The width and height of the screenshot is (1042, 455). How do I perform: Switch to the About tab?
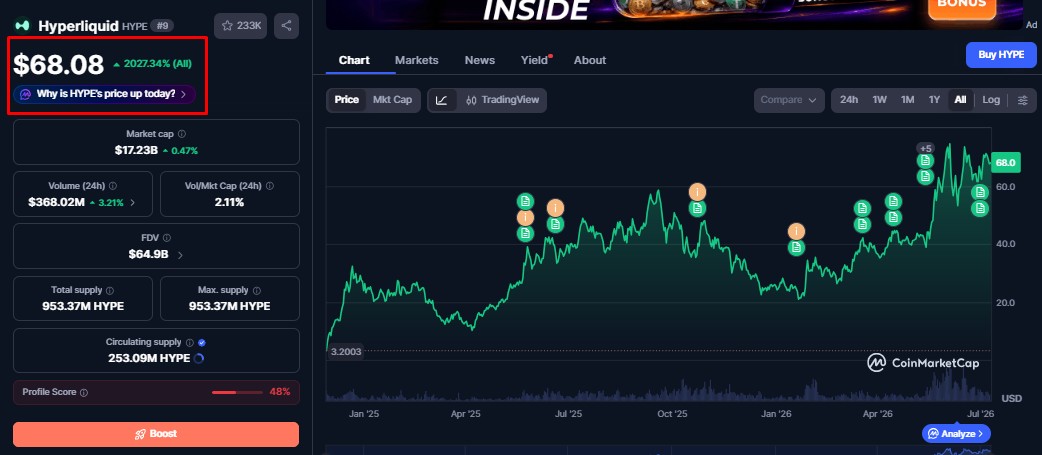pyautogui.click(x=590, y=60)
